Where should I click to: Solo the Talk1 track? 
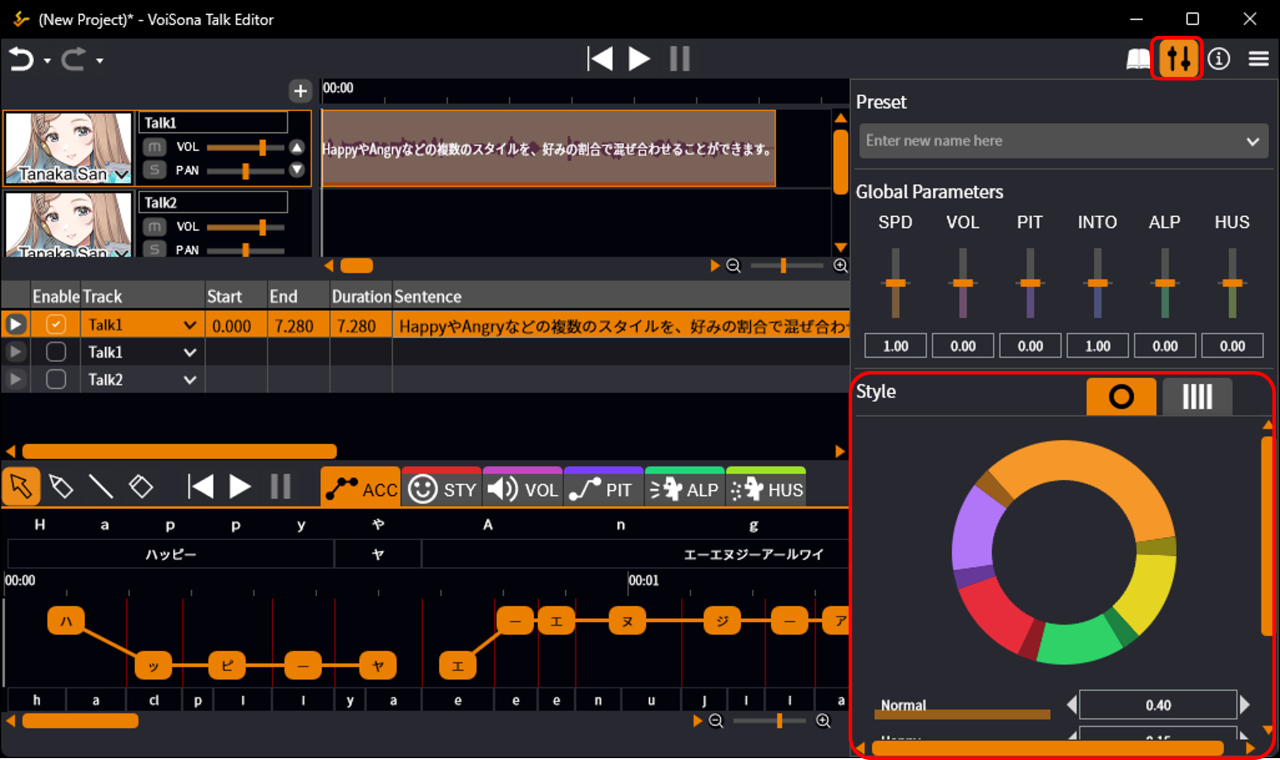pos(154,170)
